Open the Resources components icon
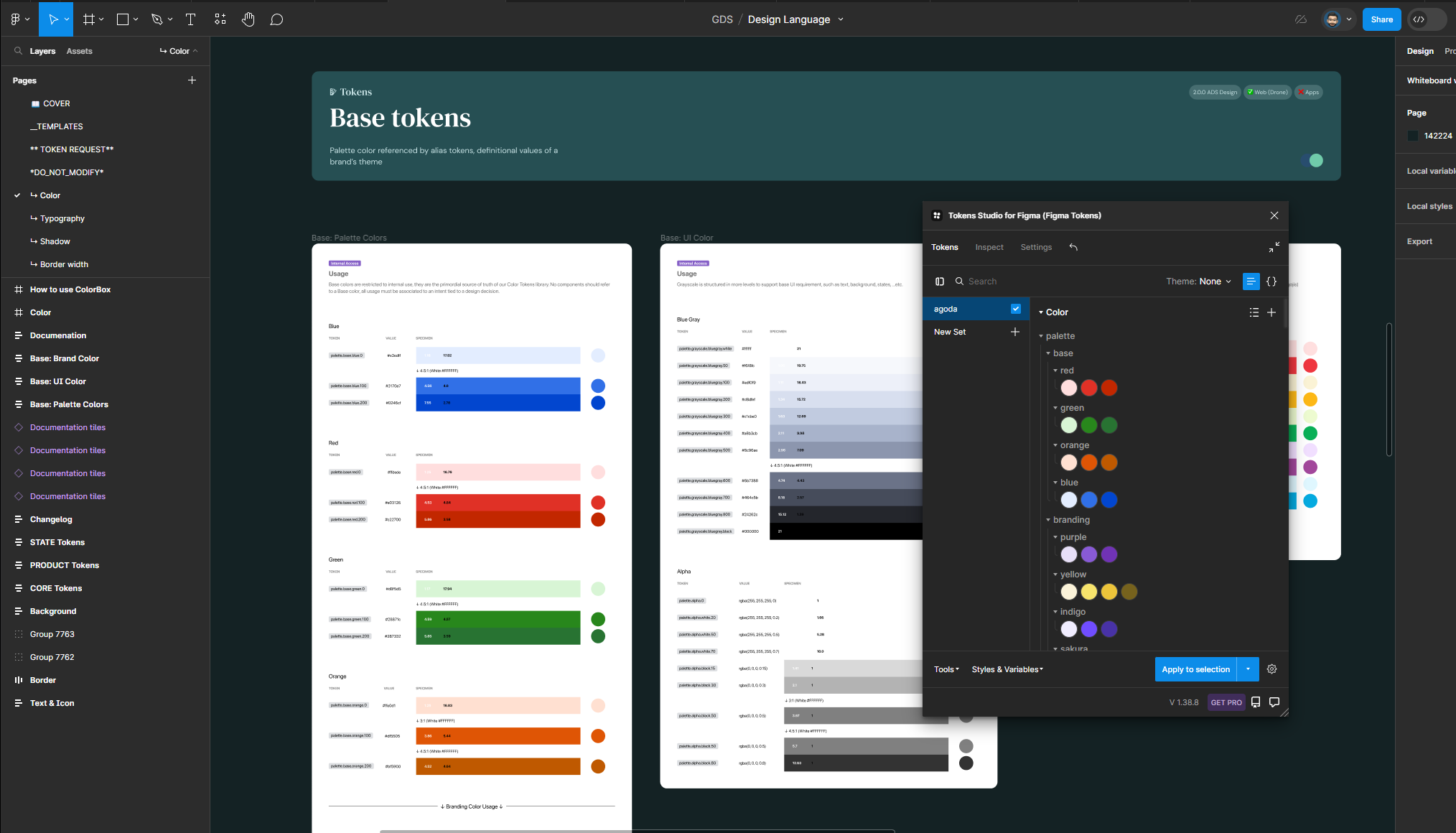The width and height of the screenshot is (1456, 833). tap(220, 19)
